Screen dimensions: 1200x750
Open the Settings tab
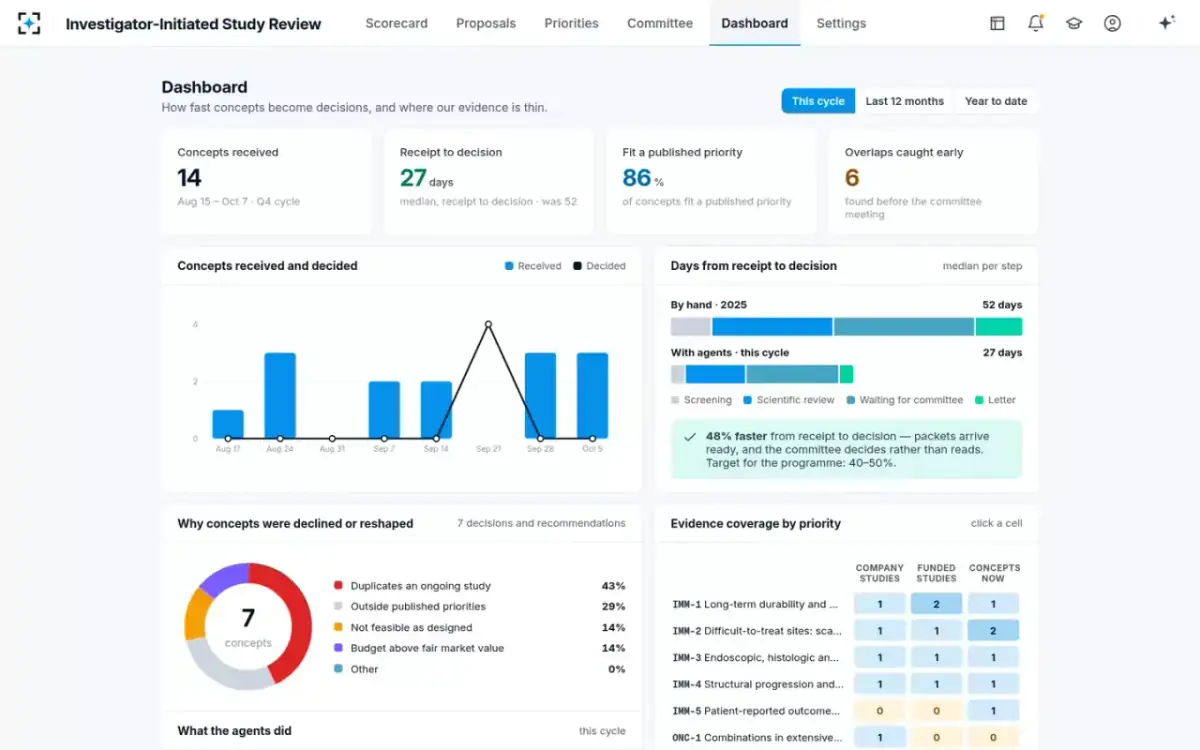pos(841,23)
